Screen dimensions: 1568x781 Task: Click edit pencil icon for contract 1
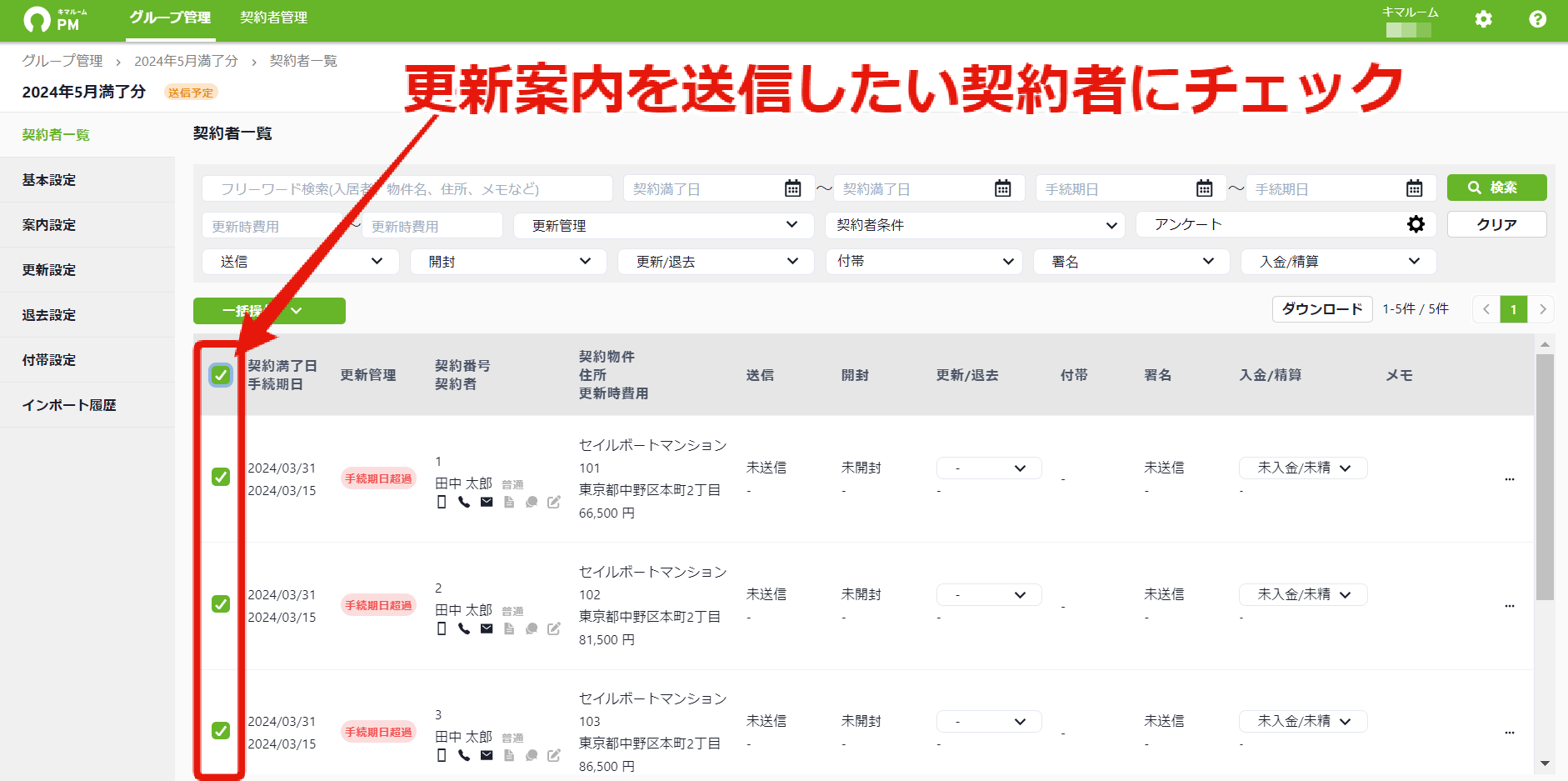click(x=554, y=502)
